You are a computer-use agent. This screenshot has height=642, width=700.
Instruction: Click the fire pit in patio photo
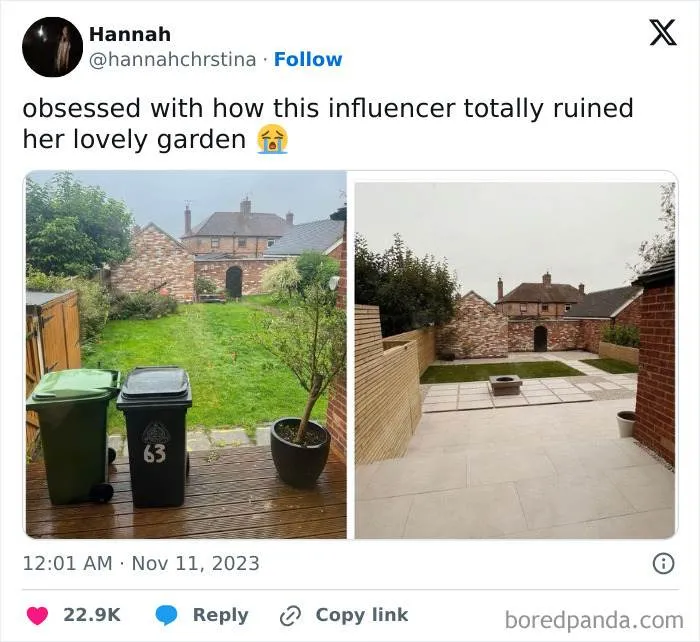[505, 385]
